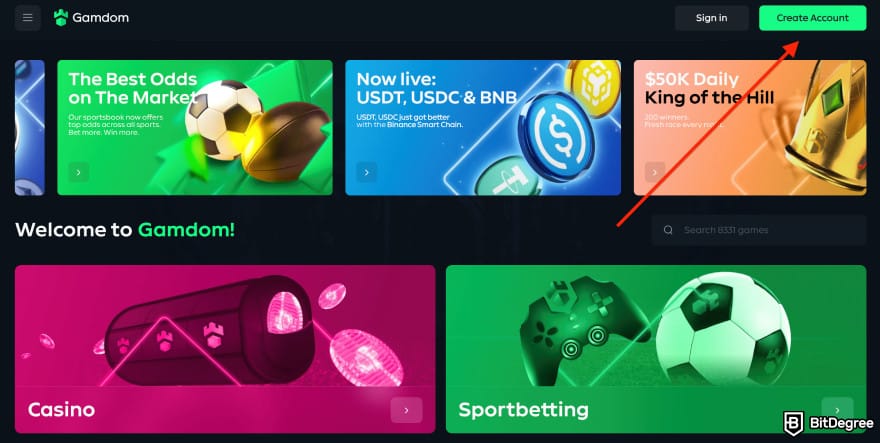Open the Casino category card
Image resolution: width=880 pixels, height=443 pixels.
pos(225,349)
